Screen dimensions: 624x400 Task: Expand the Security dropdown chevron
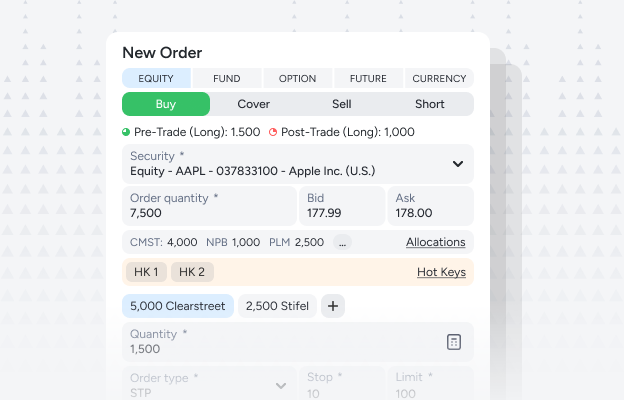[458, 164]
